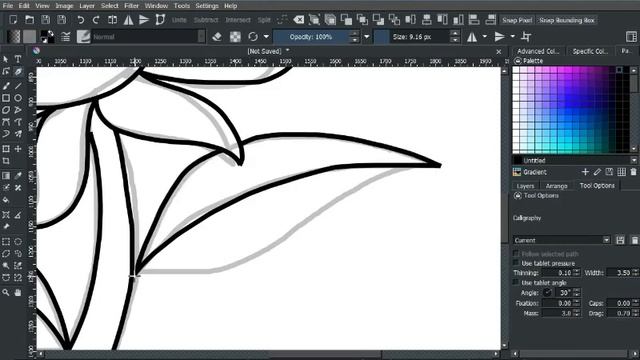Viewport: 640px width, 360px height.
Task: Add a new color with plus icon
Action: tap(585, 172)
